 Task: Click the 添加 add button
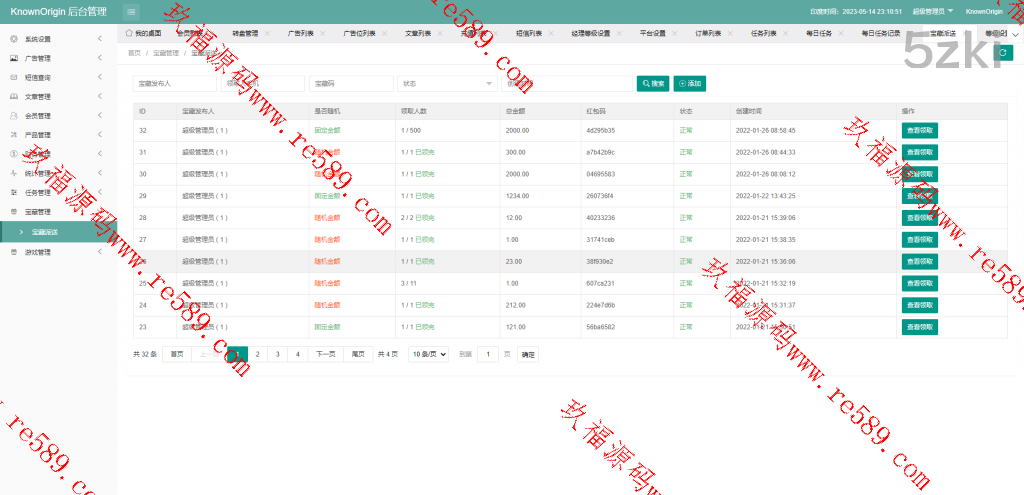coord(691,83)
